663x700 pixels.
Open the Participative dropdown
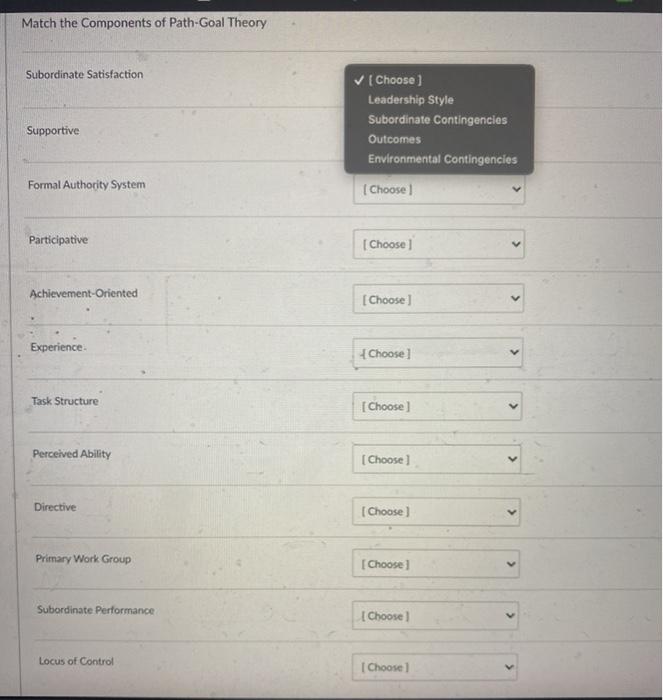click(x=438, y=244)
